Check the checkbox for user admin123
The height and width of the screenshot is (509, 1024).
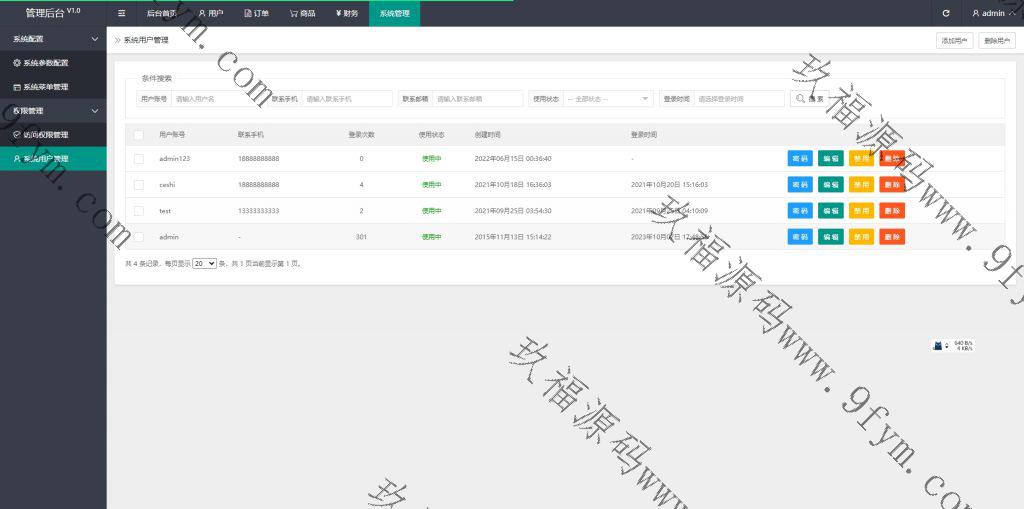tap(139, 159)
